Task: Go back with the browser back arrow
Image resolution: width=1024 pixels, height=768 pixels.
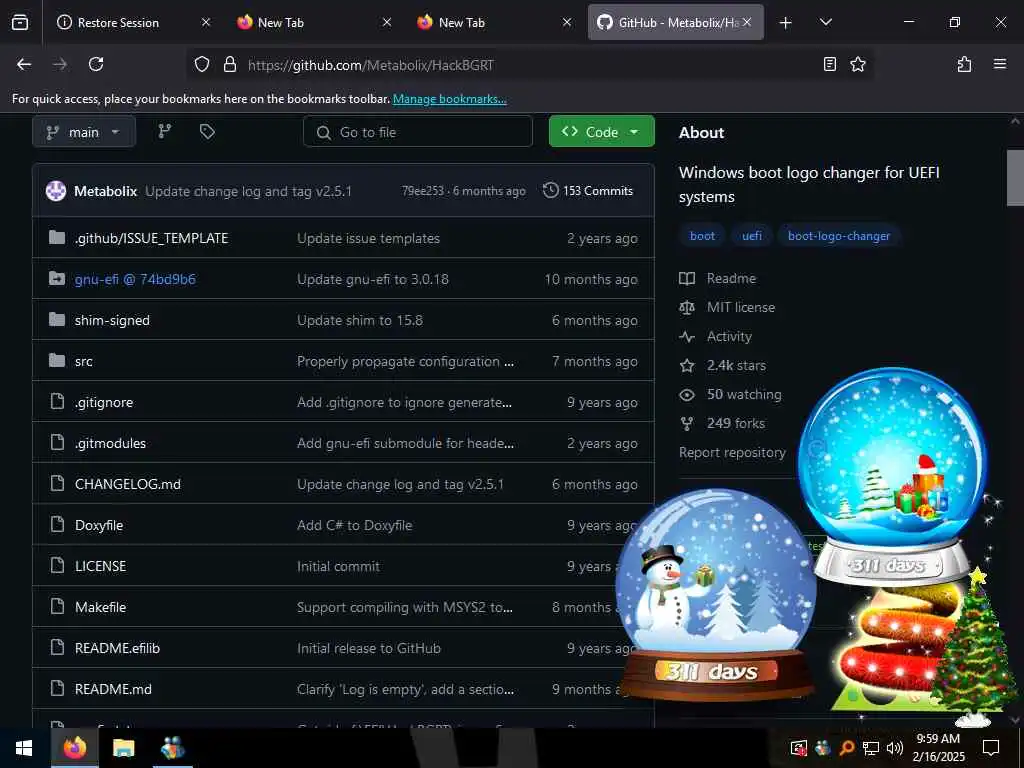Action: coord(24,64)
